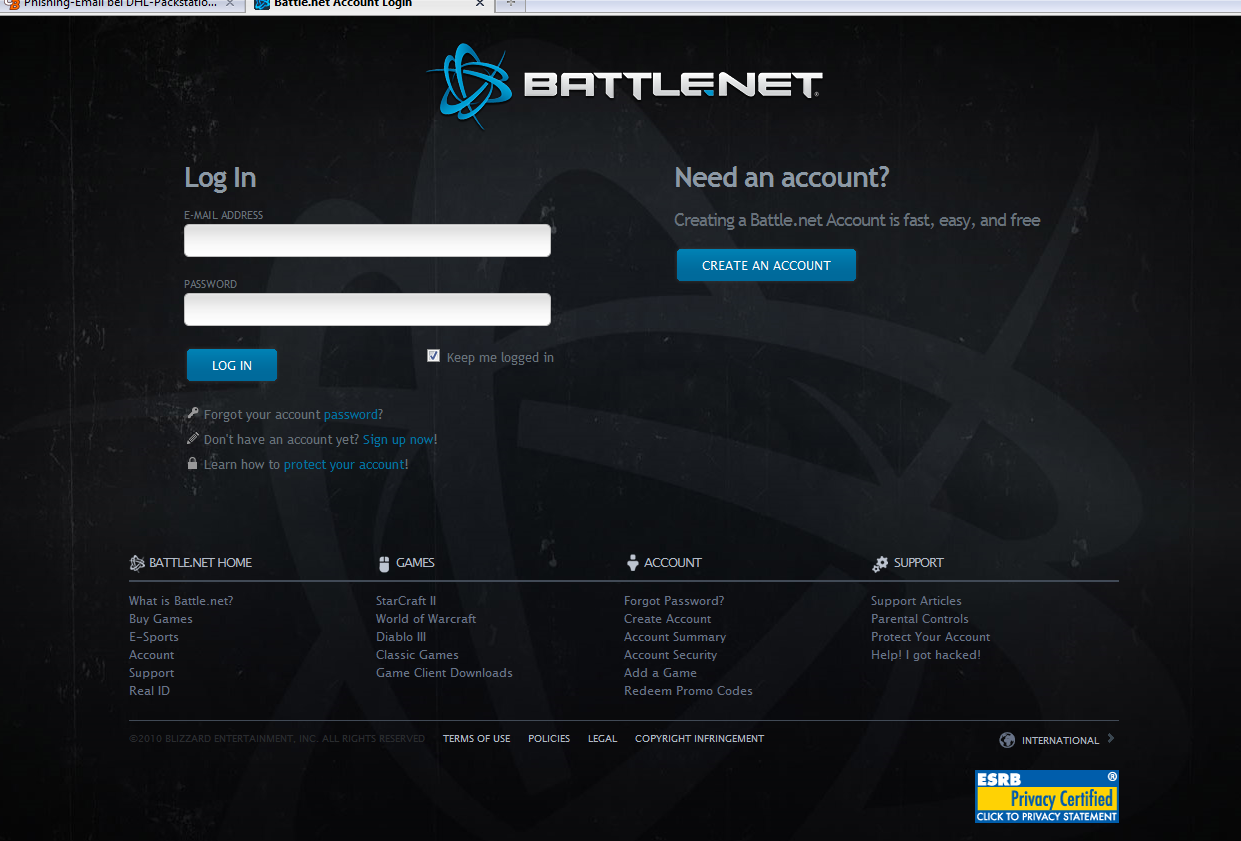
Task: Open Account link under Battle.net Home
Action: point(152,655)
